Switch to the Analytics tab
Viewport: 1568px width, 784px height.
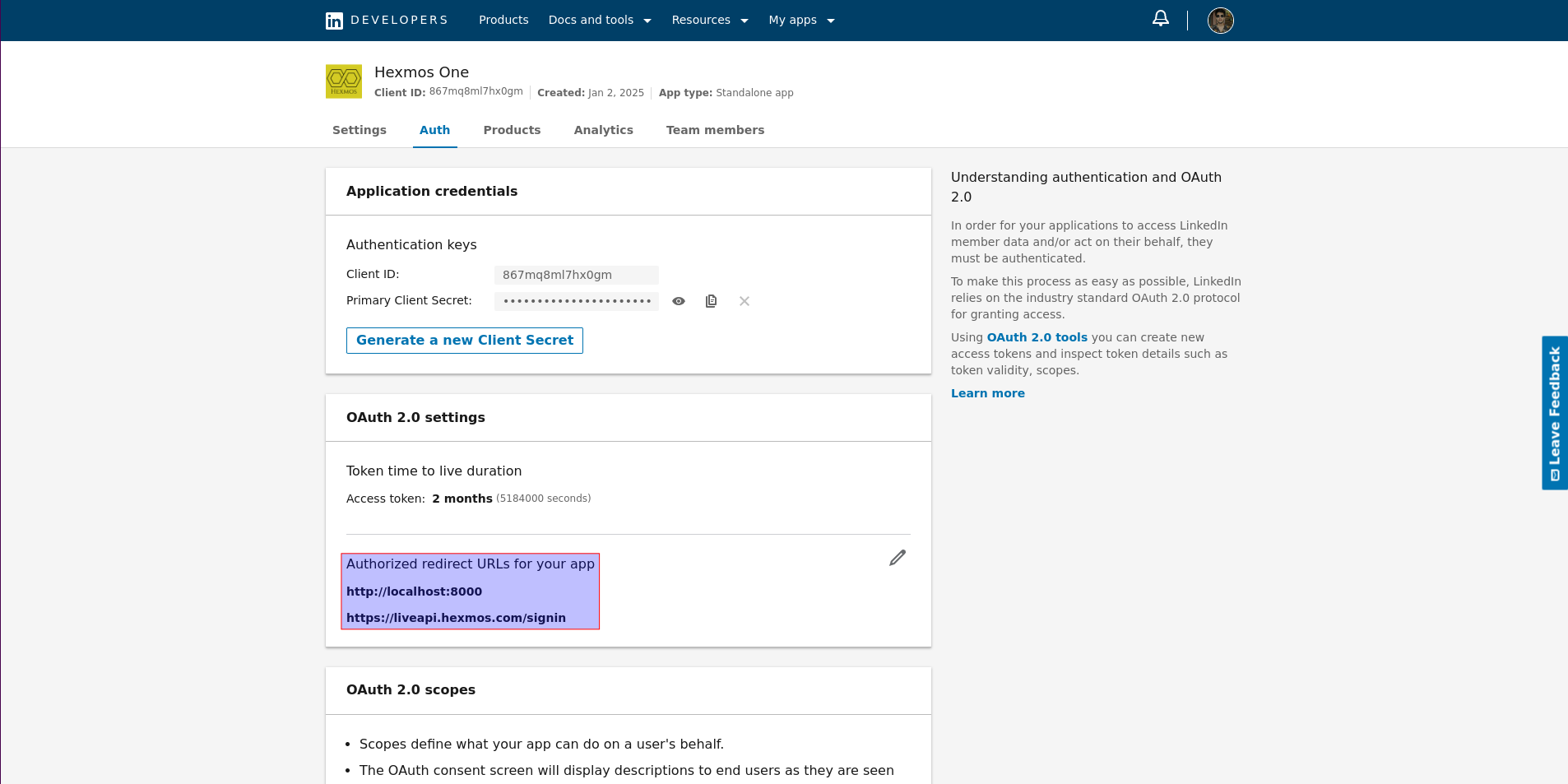point(604,130)
